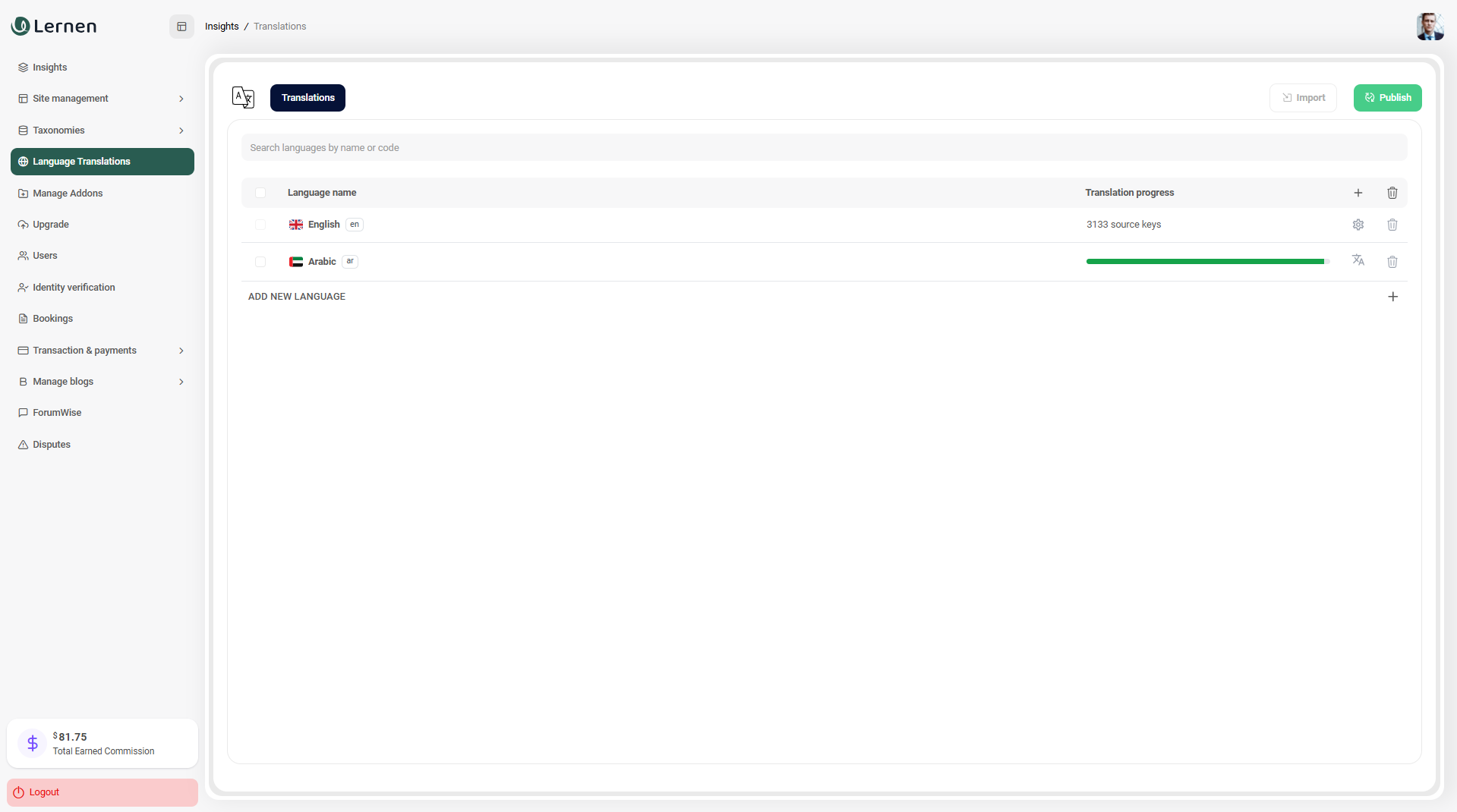Toggle the sidebar collapse icon near breadcrumbs

pos(181,26)
